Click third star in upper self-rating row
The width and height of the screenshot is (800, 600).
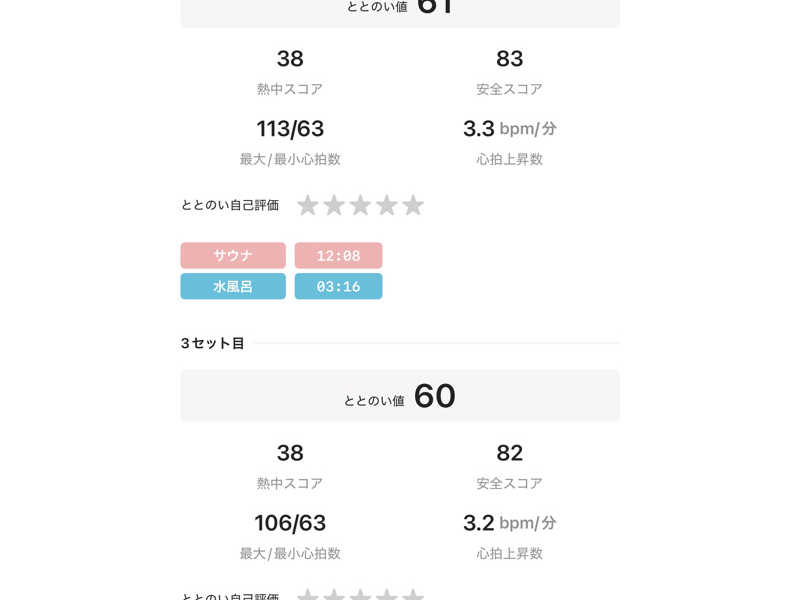click(x=360, y=206)
